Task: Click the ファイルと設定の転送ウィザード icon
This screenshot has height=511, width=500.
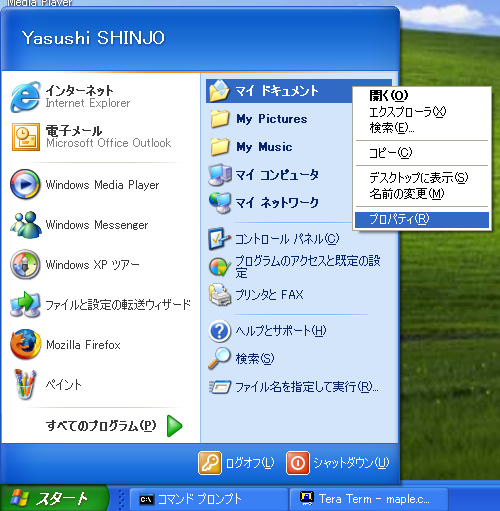Action: [26, 304]
